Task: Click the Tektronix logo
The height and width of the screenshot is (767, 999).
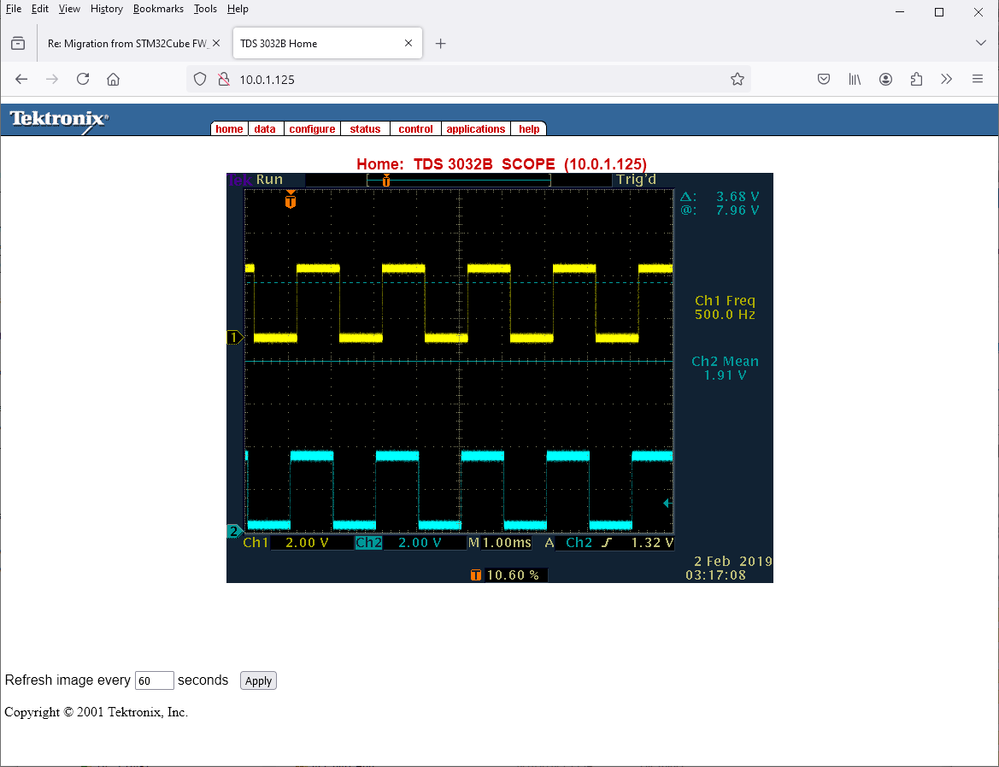Action: [x=59, y=120]
